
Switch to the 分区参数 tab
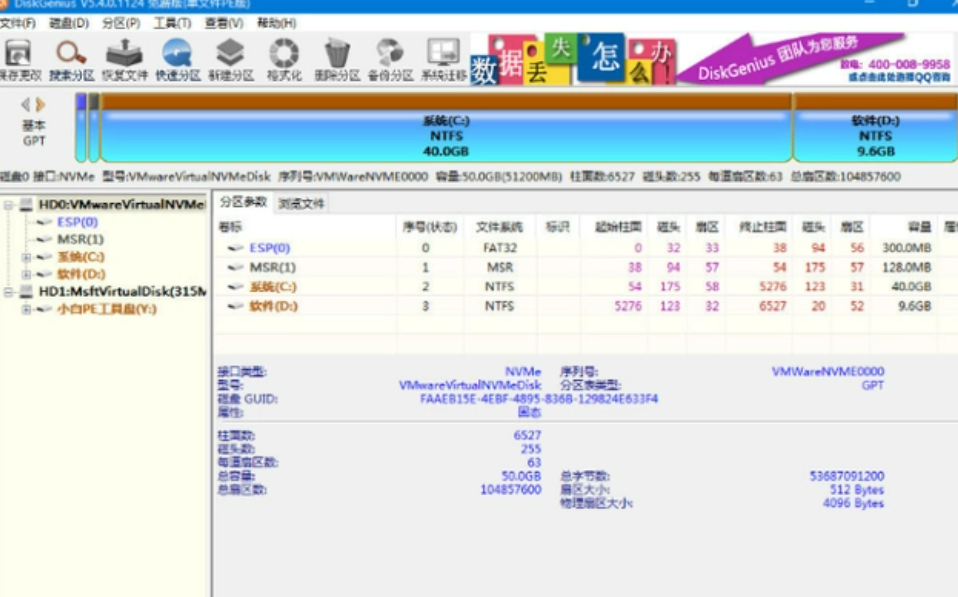[x=243, y=202]
